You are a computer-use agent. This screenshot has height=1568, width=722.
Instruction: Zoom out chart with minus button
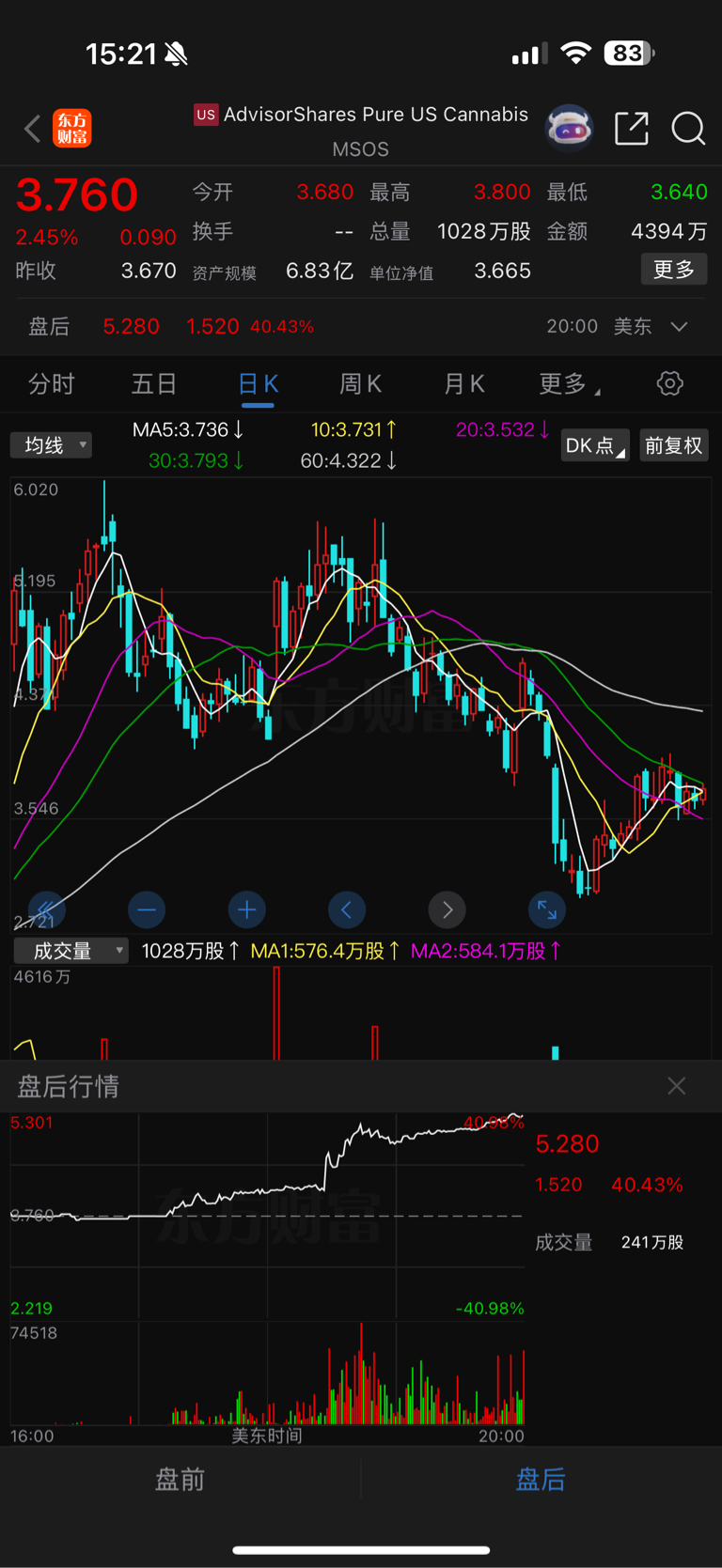tap(147, 909)
